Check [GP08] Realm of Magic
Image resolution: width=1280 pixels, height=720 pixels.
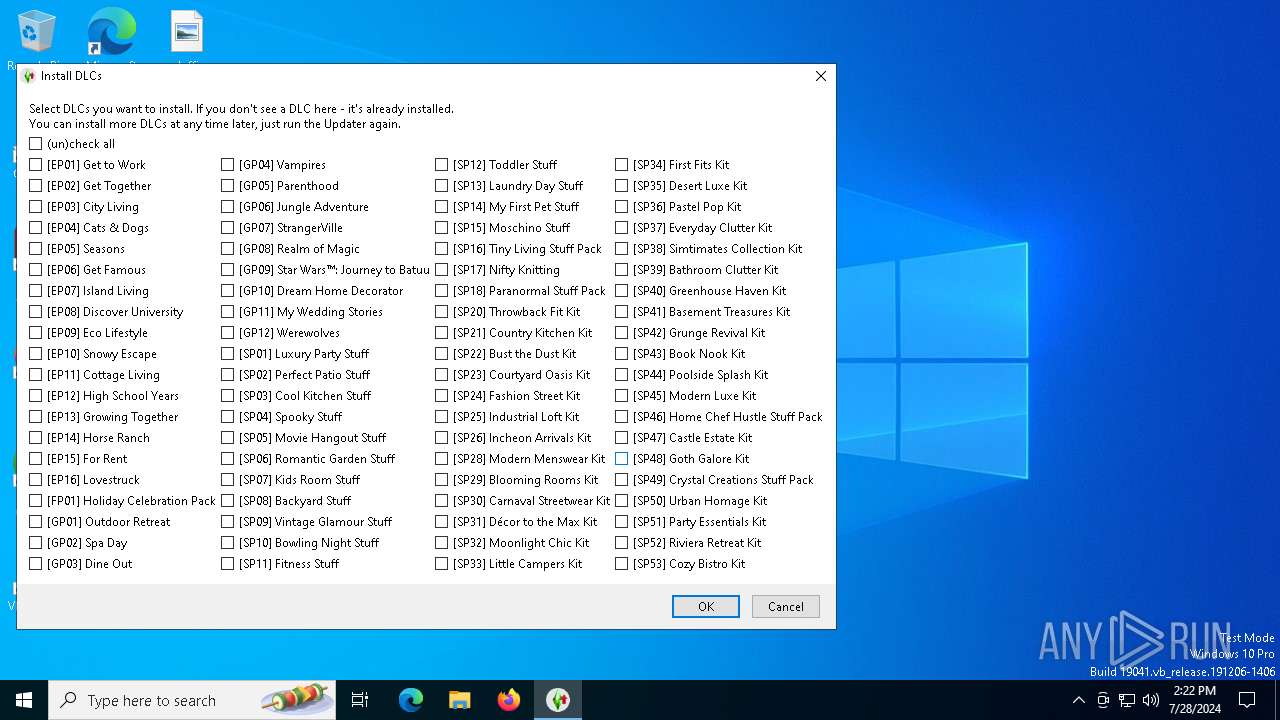pos(228,249)
